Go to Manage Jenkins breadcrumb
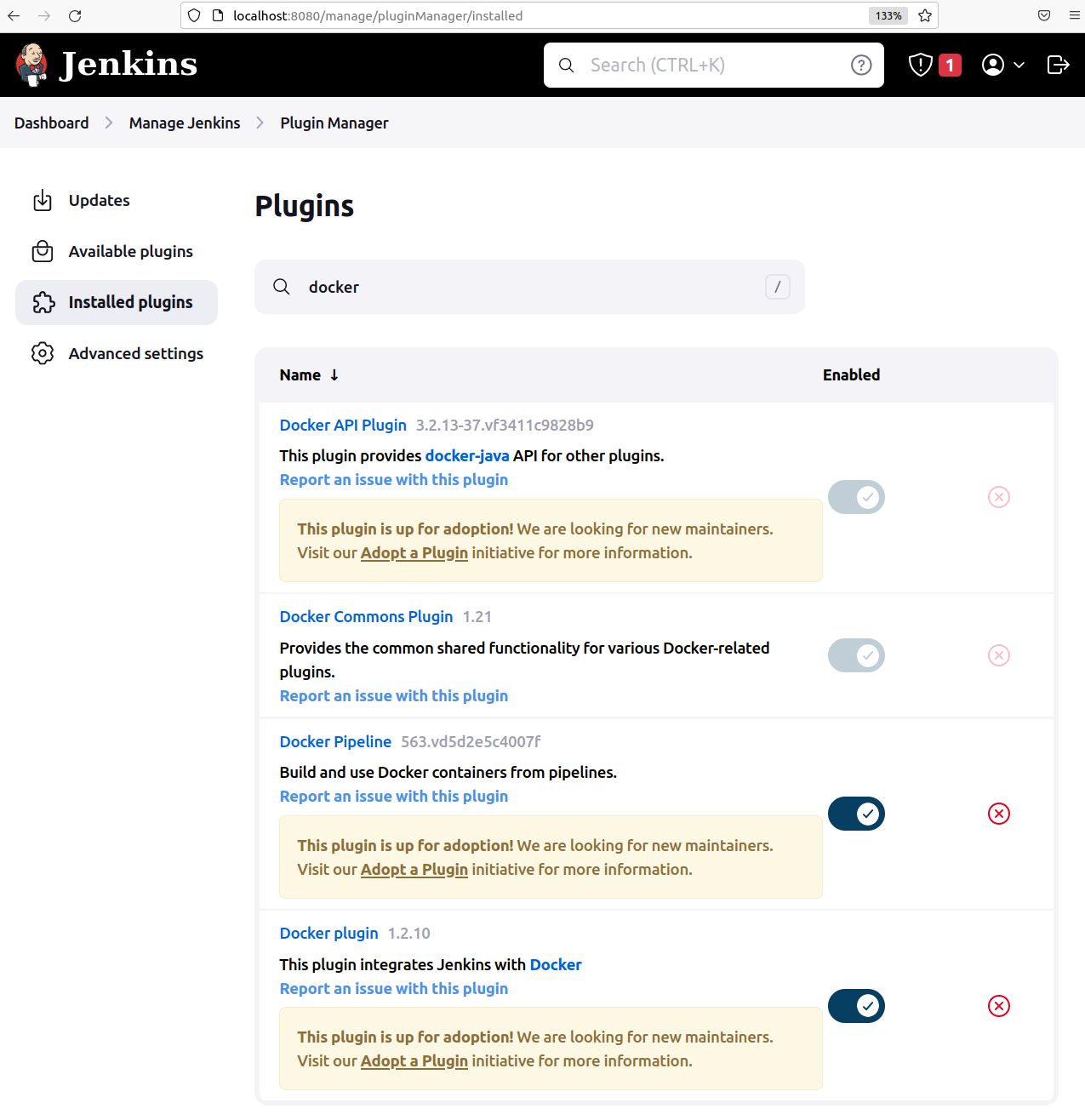1085x1120 pixels. pyautogui.click(x=185, y=123)
